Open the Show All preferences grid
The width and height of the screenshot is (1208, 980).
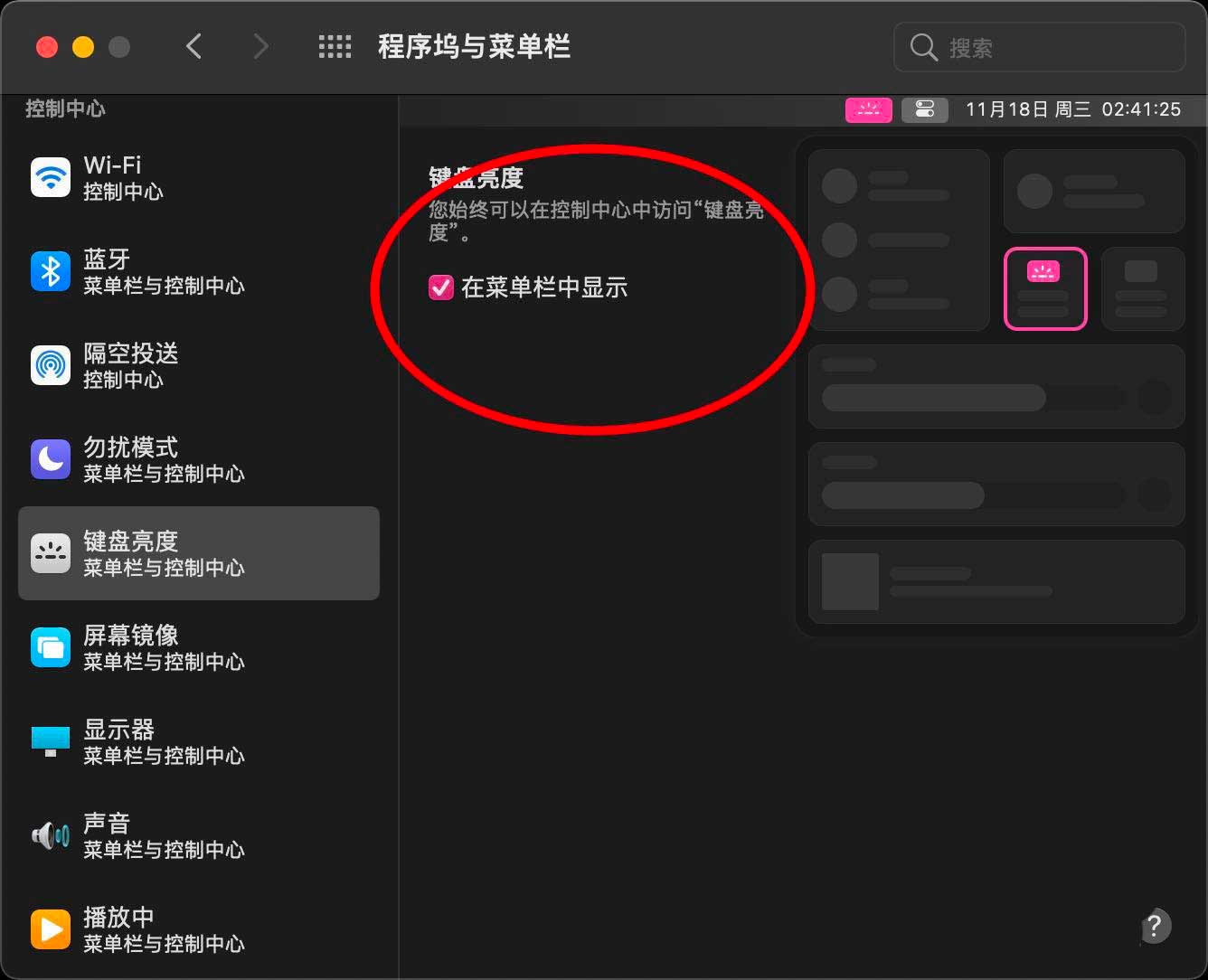(x=335, y=46)
